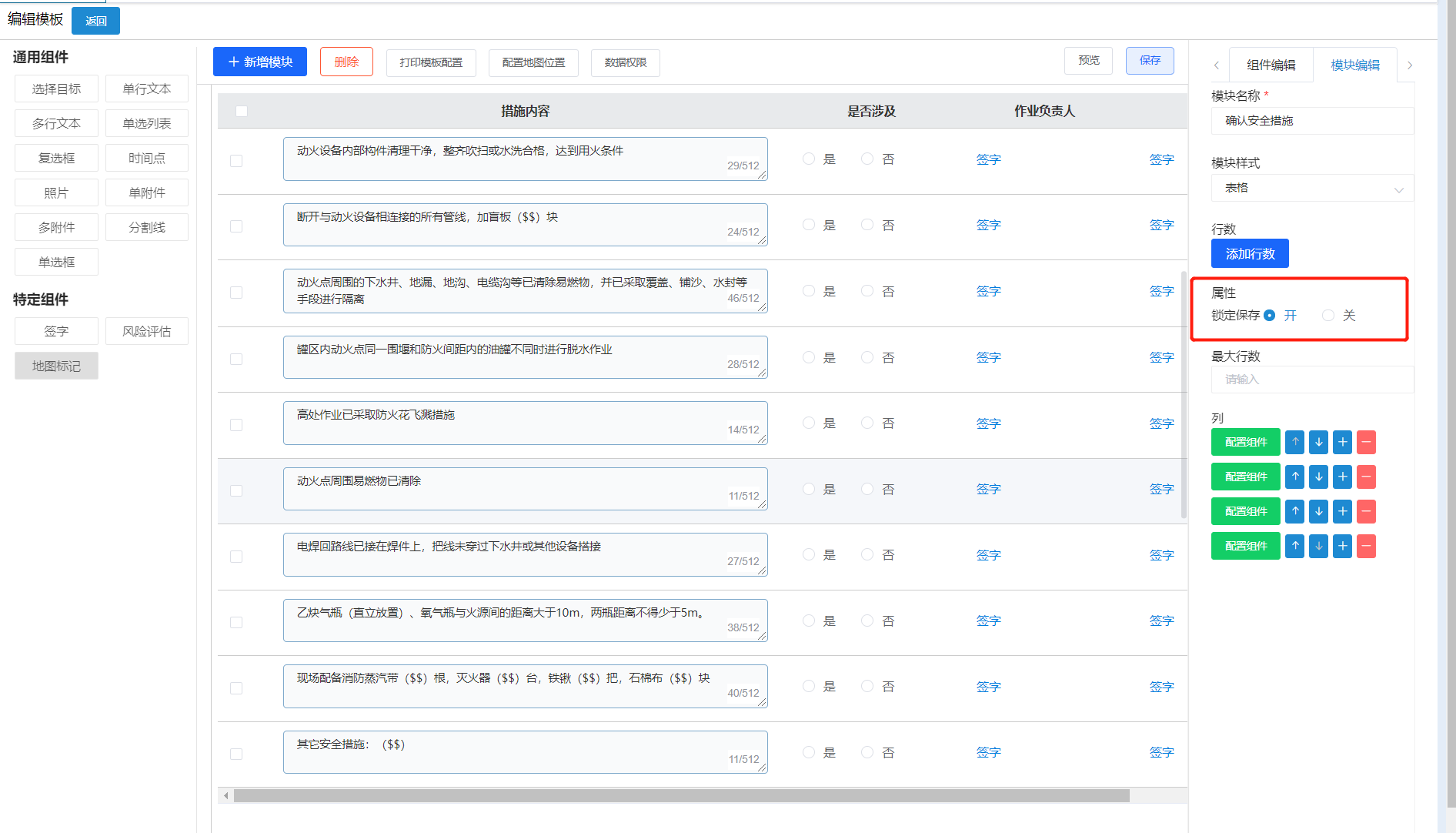Screen dimensions: 1456x833
Task: Add 单行文本 component
Action: tap(147, 89)
